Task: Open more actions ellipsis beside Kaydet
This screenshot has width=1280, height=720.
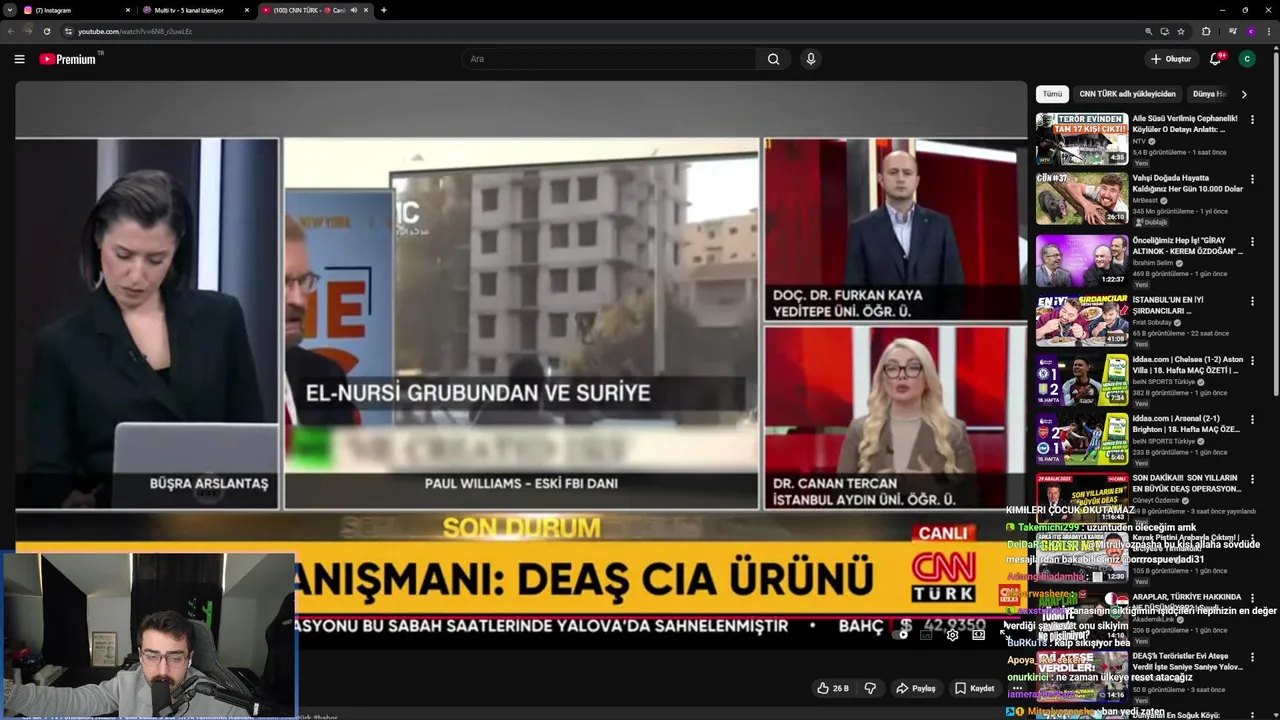Action: click(x=1017, y=688)
